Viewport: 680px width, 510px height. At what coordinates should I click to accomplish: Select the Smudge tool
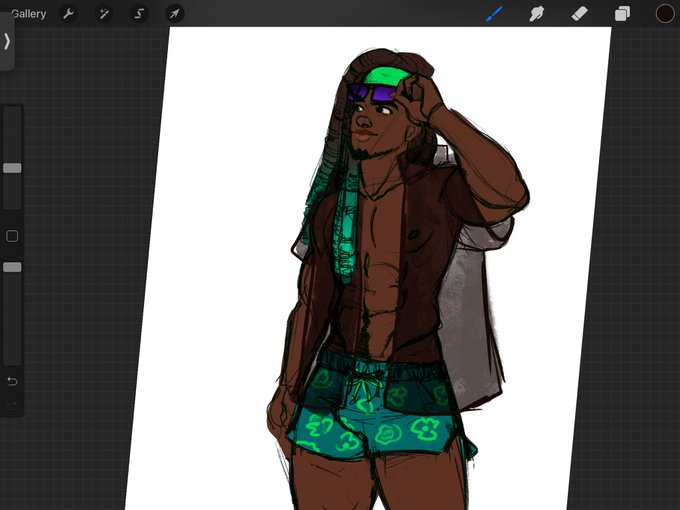tap(536, 14)
